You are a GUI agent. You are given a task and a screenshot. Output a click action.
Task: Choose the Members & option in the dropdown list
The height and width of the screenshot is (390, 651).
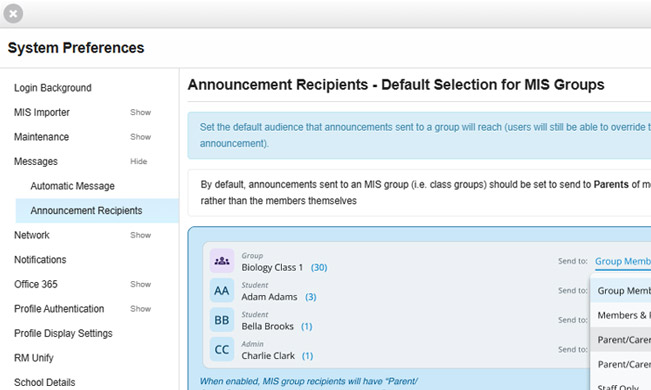pos(621,315)
